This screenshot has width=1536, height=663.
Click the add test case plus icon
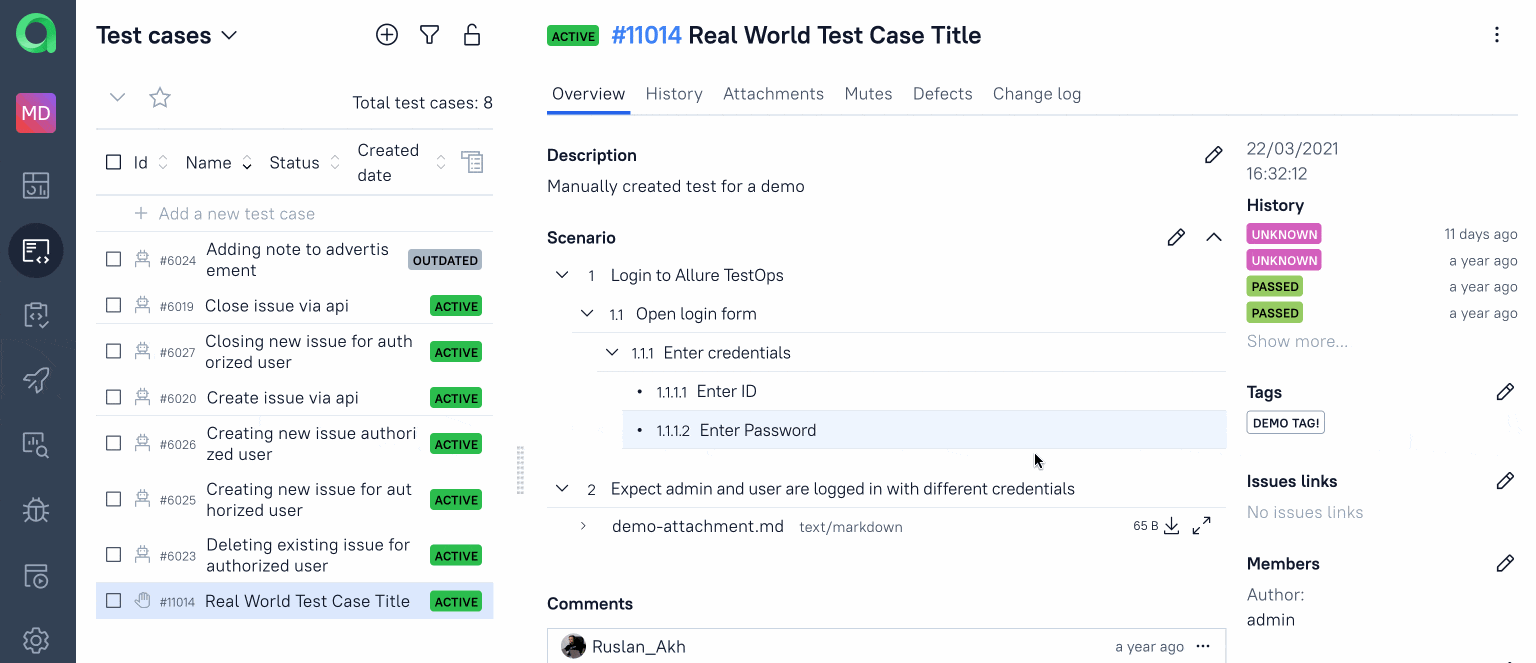tap(387, 35)
